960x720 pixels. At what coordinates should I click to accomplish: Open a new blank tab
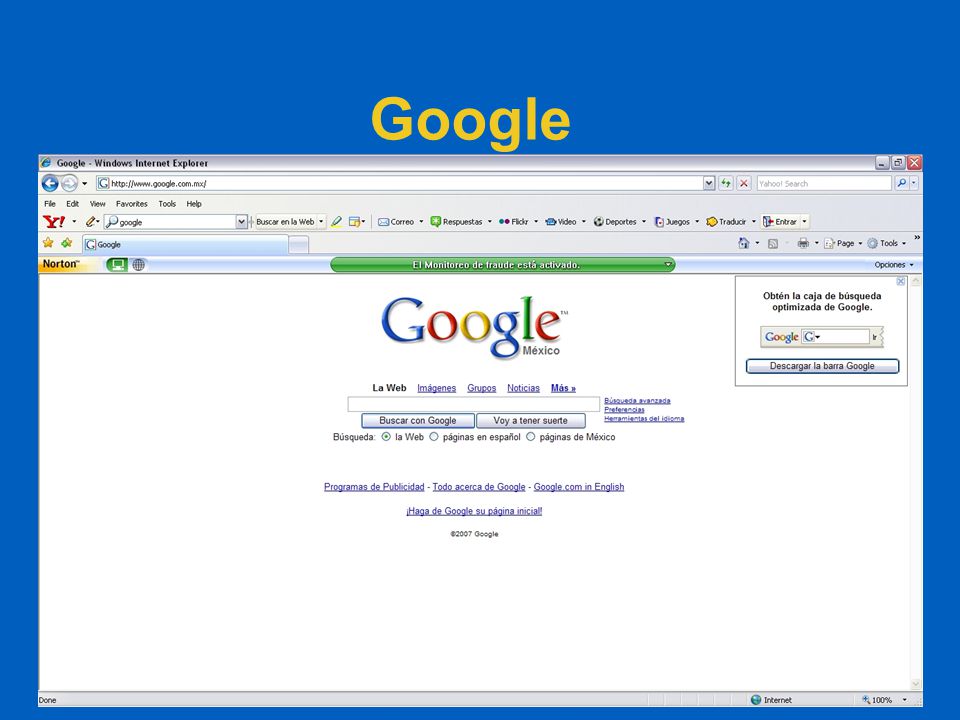point(299,245)
